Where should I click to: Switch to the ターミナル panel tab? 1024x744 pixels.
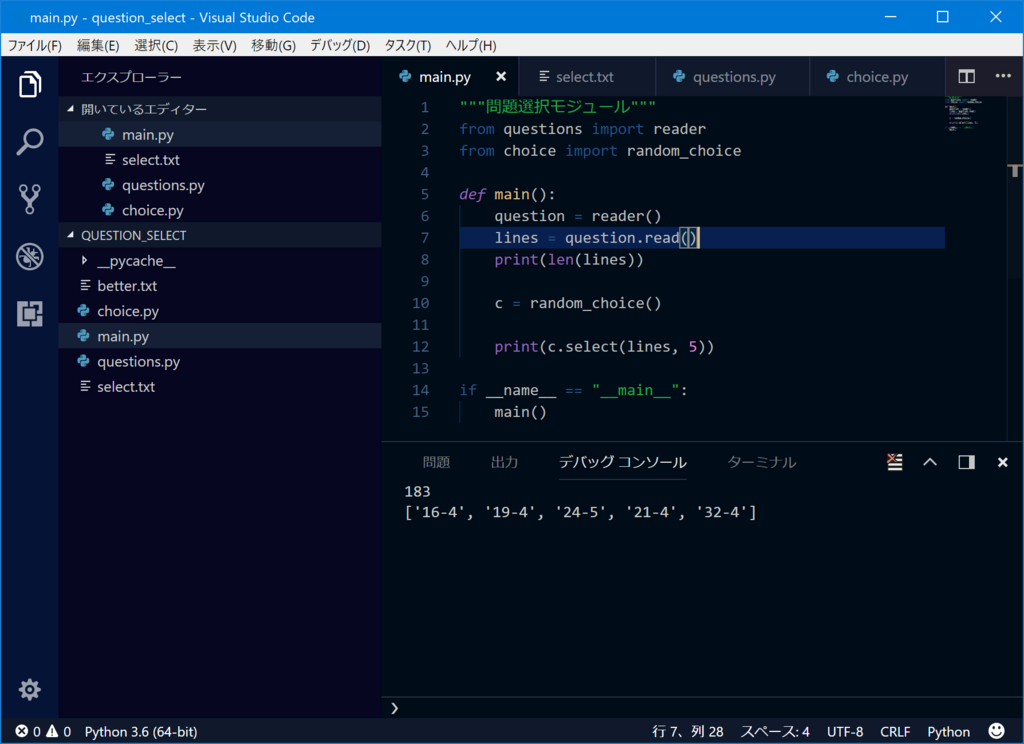click(761, 462)
